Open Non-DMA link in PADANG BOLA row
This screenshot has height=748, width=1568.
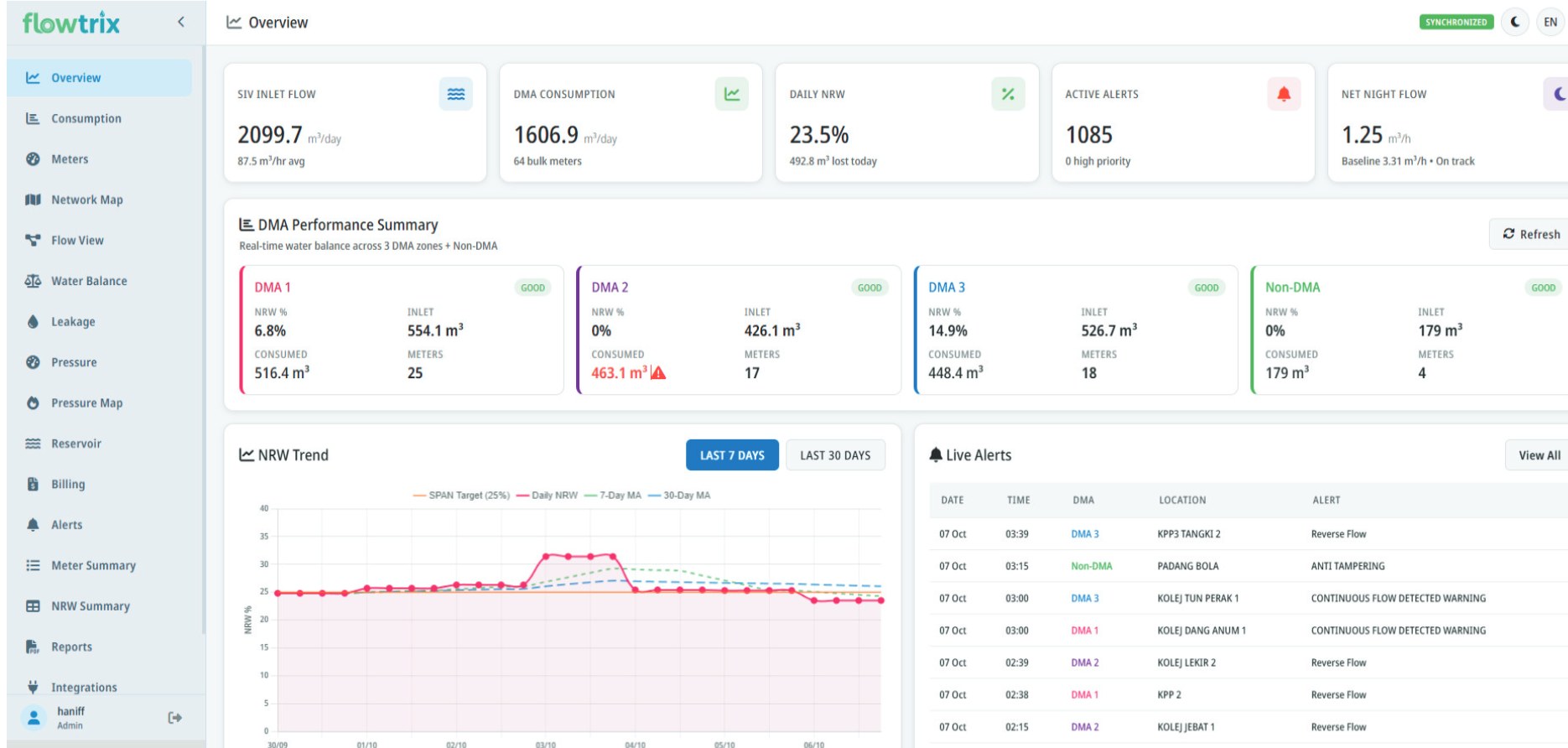click(1091, 566)
